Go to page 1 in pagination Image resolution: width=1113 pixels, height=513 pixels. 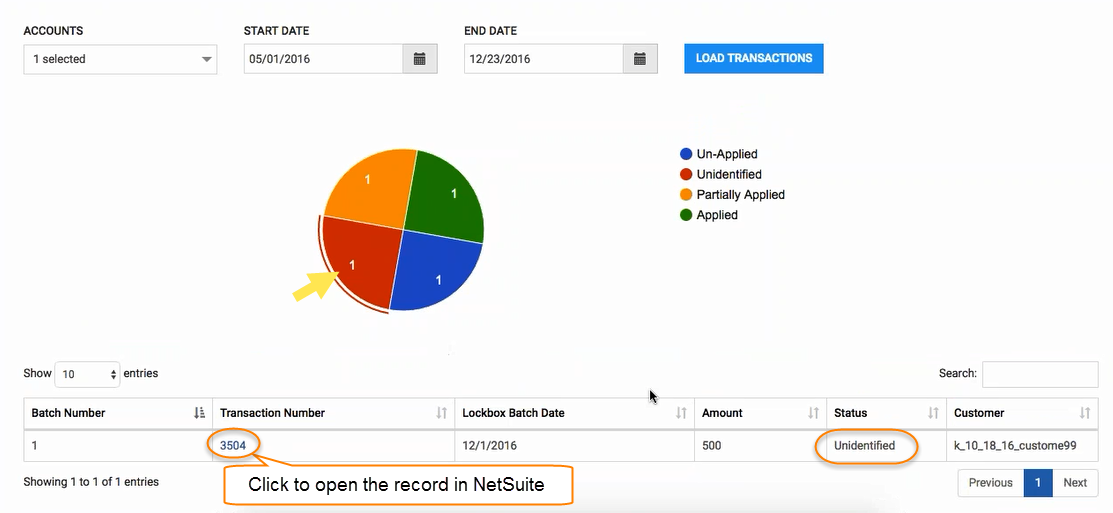pyautogui.click(x=1038, y=482)
